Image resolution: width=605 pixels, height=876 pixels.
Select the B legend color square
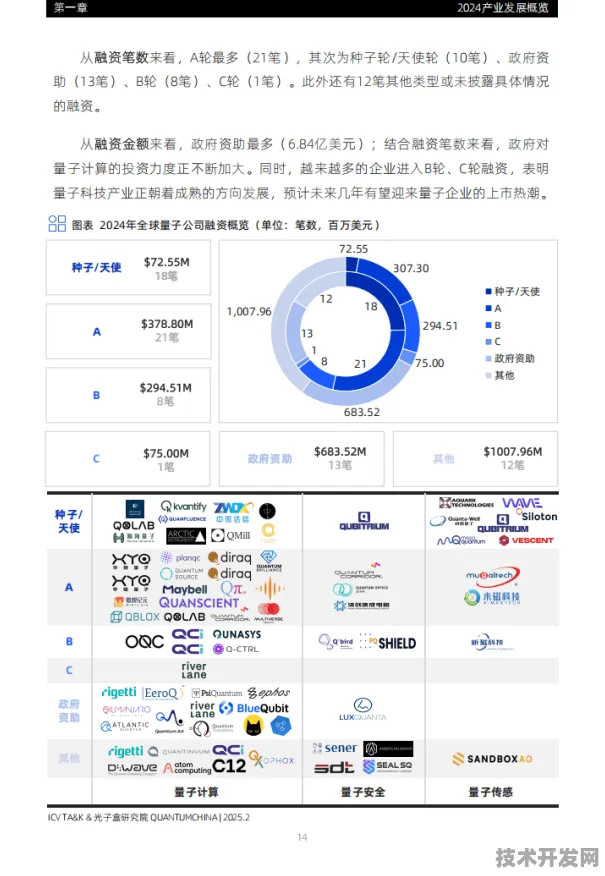coord(488,325)
